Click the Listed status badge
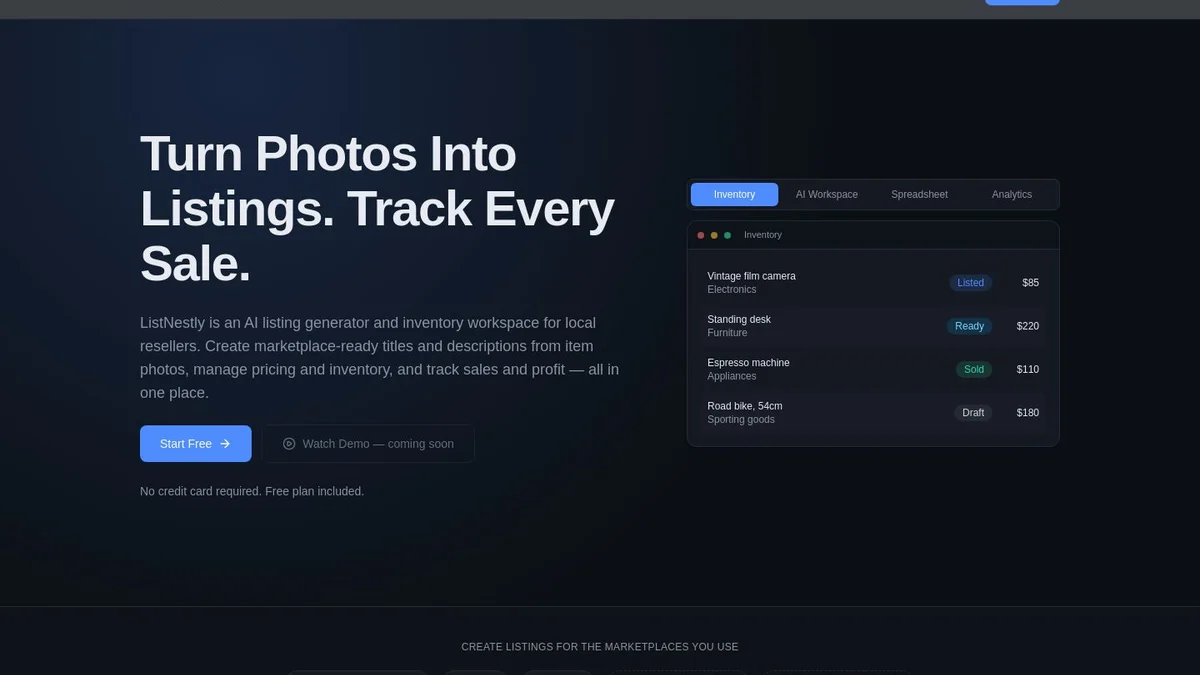Screen dimensions: 1200x675 [x=971, y=283]
